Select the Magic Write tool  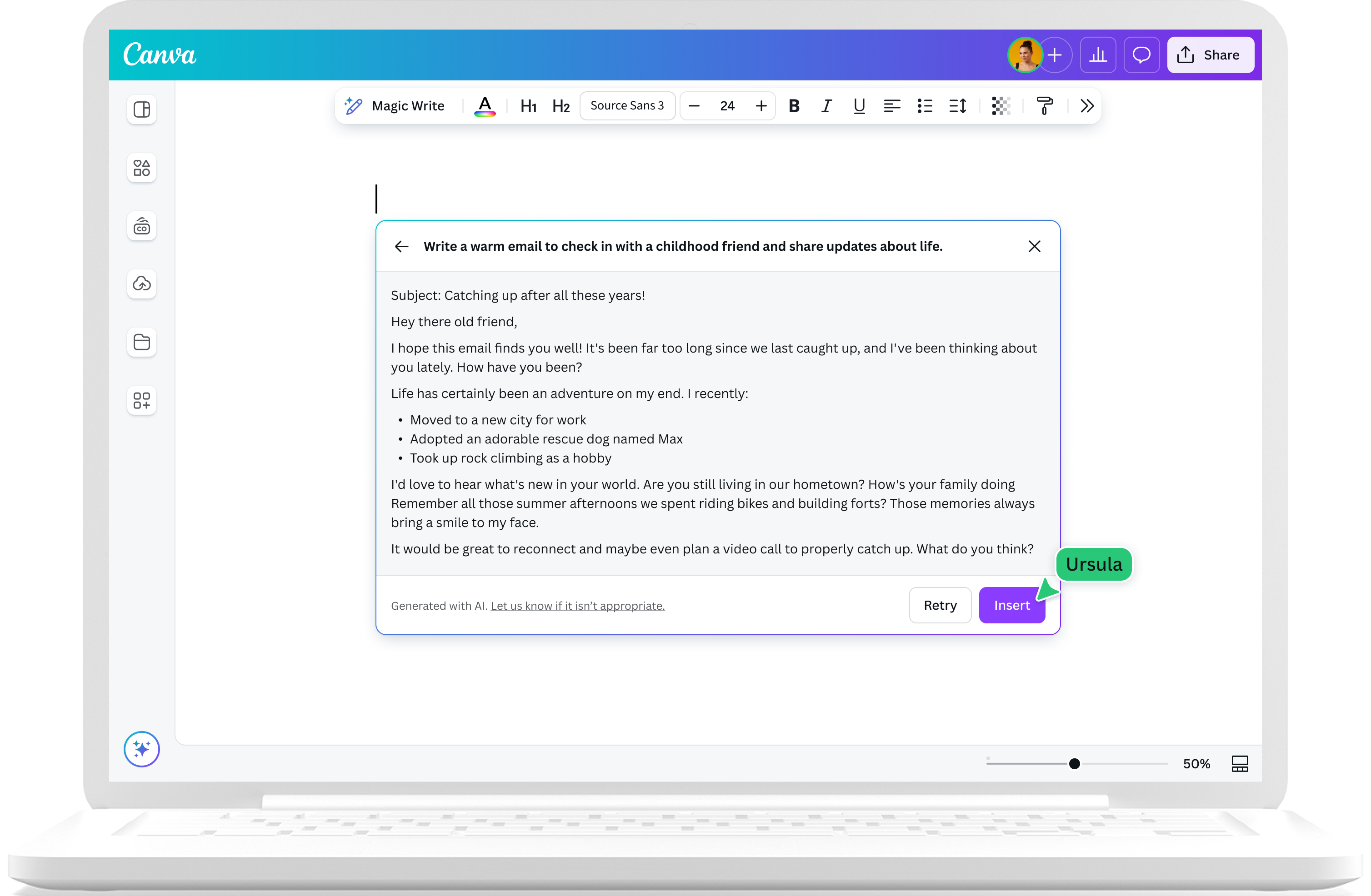coord(395,105)
